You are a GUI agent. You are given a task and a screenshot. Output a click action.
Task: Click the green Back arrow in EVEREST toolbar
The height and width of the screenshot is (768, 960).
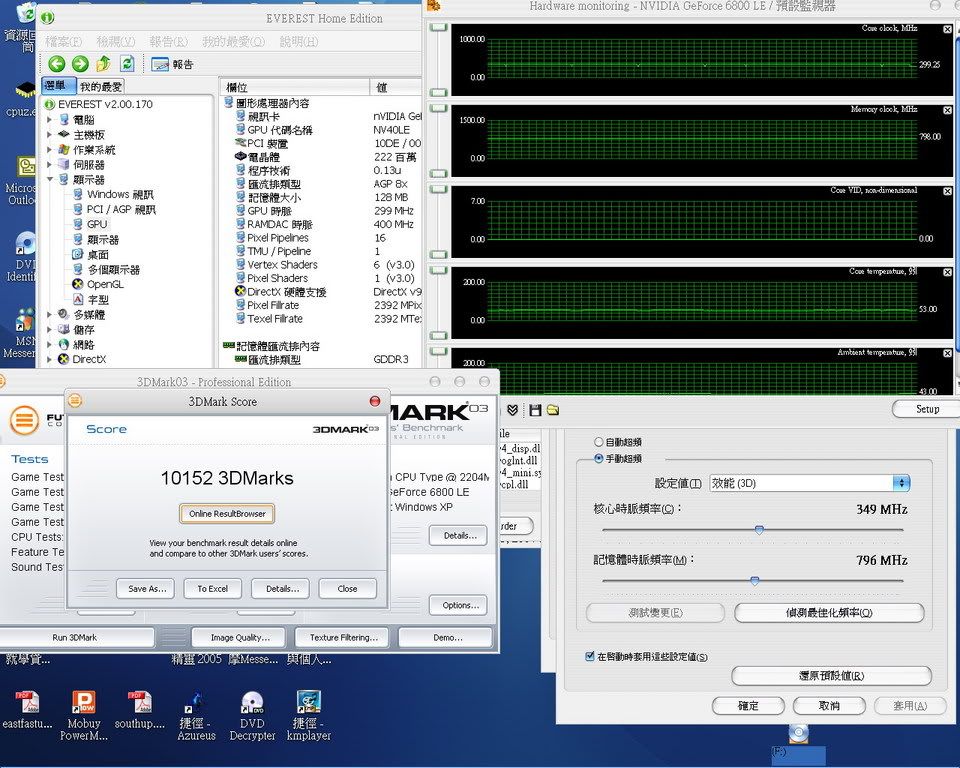tap(56, 64)
